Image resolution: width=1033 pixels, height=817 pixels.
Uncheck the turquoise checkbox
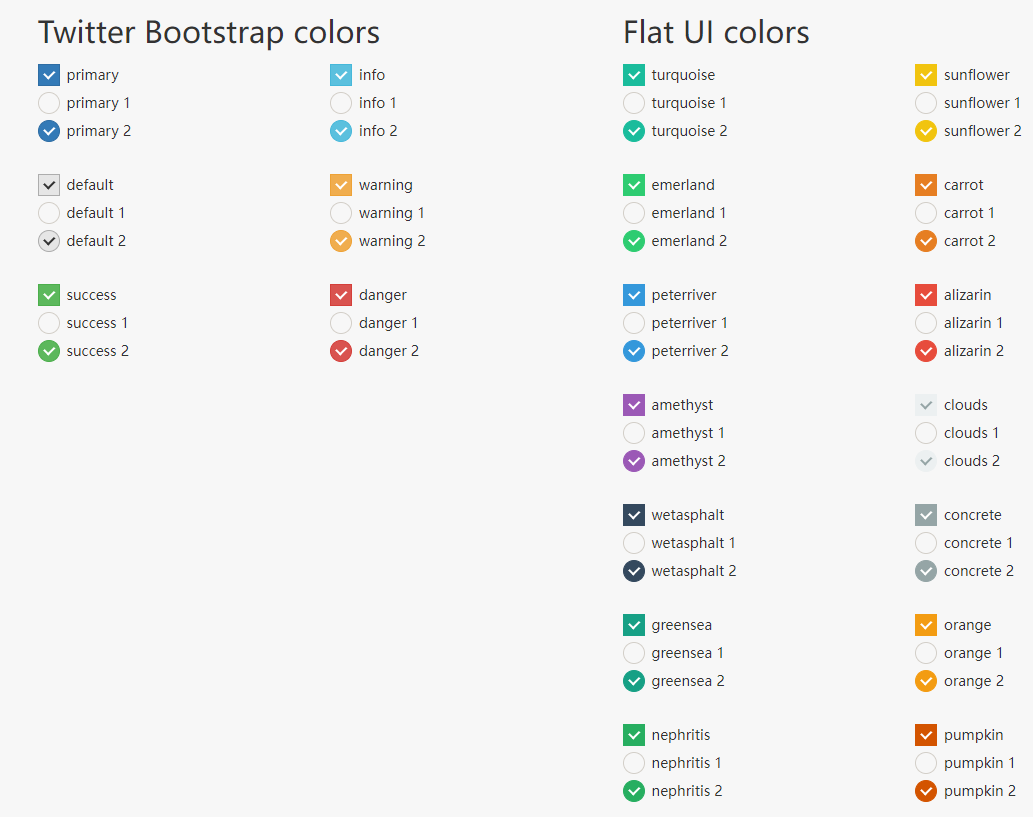(634, 75)
